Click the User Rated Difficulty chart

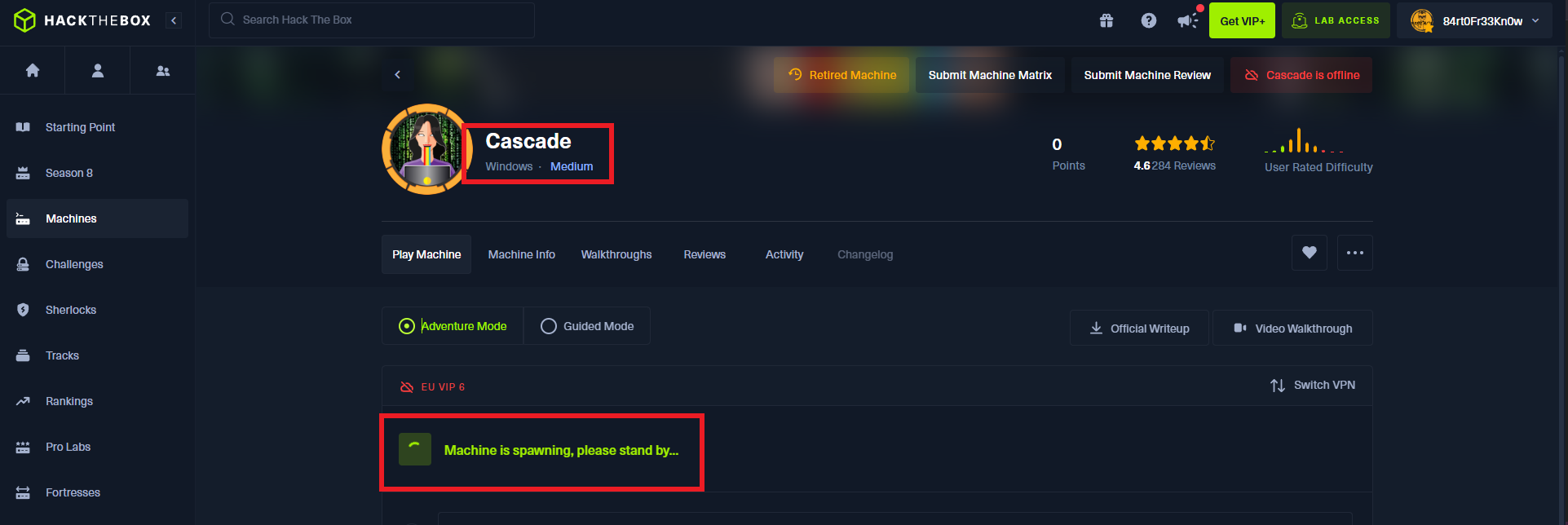pos(1304,140)
